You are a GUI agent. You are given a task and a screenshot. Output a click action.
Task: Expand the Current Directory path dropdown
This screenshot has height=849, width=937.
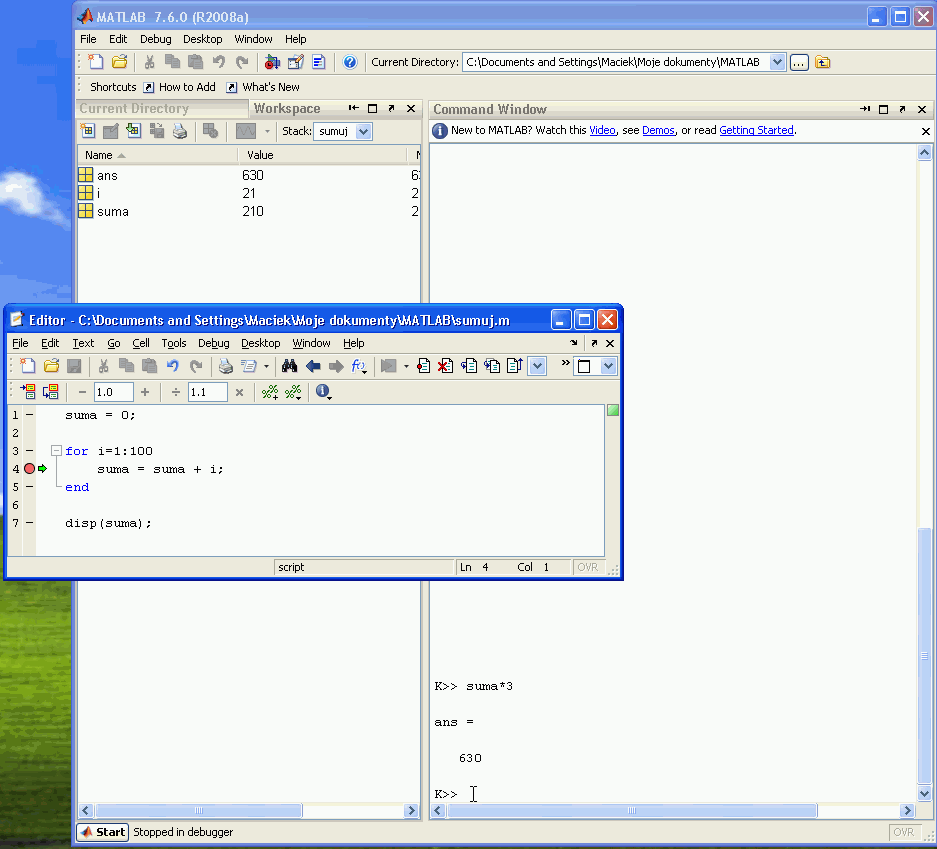pyautogui.click(x=778, y=62)
